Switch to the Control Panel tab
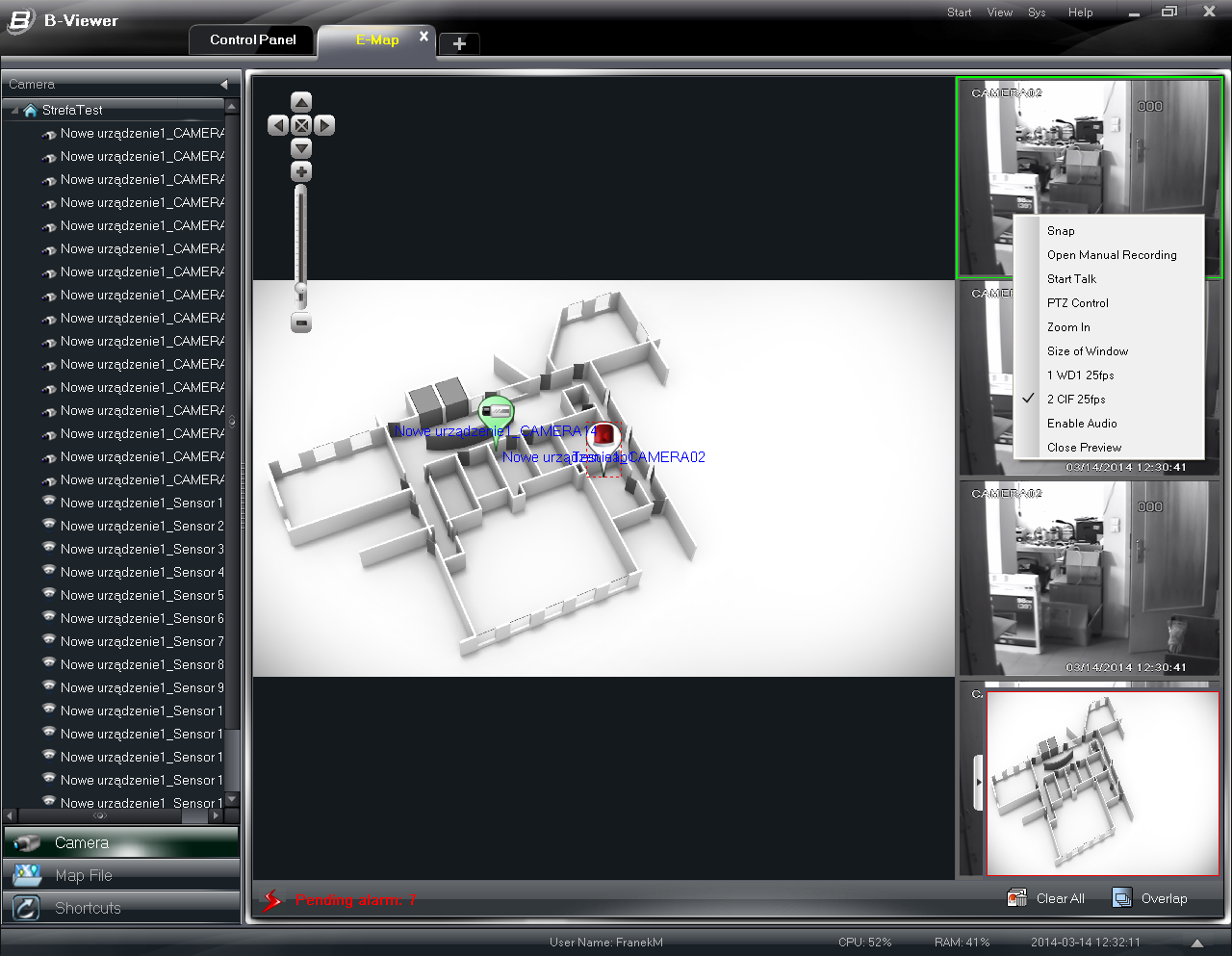Image resolution: width=1232 pixels, height=956 pixels. tap(253, 39)
